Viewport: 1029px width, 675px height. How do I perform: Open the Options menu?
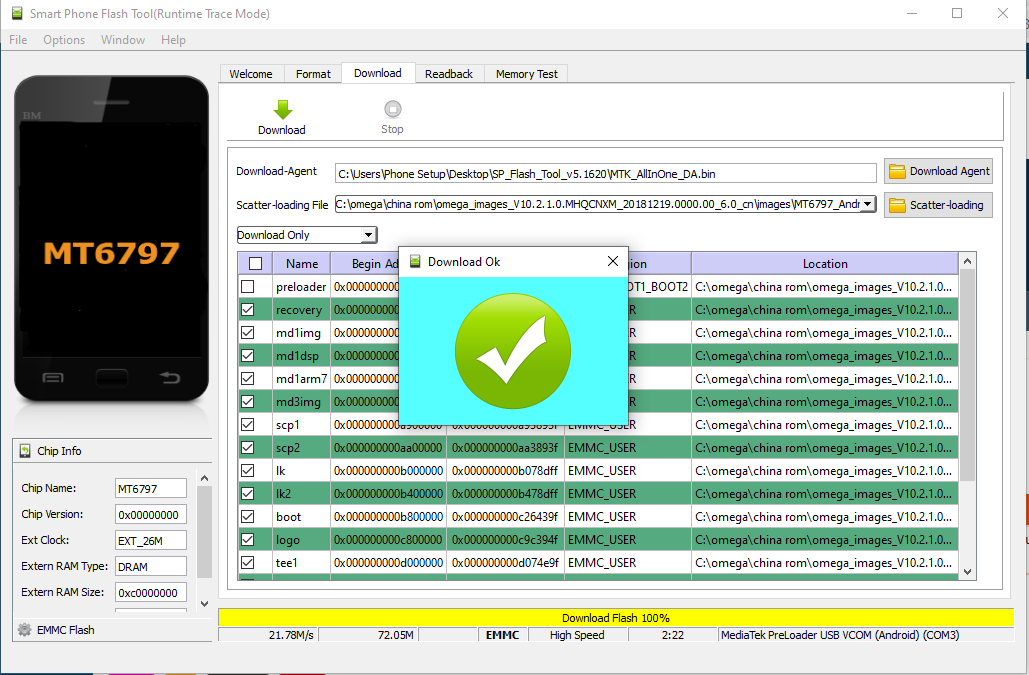[x=64, y=40]
